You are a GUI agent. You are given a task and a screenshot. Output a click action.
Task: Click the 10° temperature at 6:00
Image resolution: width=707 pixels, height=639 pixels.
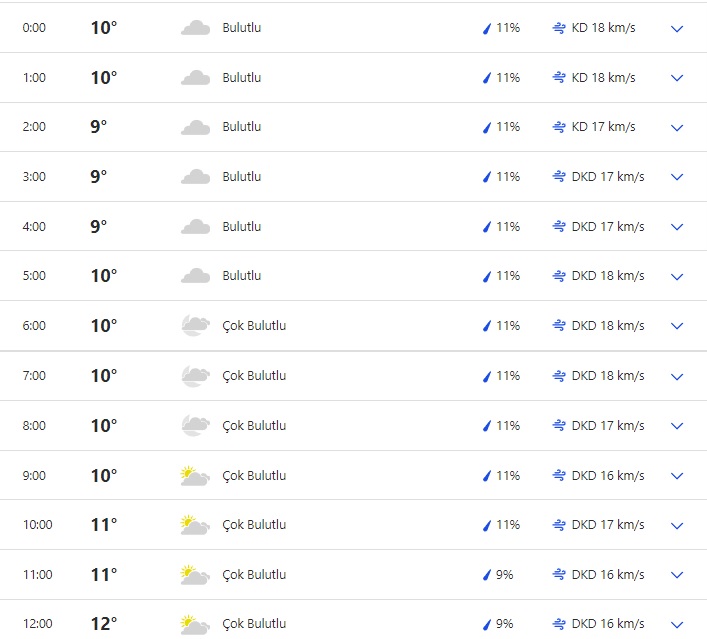point(103,326)
